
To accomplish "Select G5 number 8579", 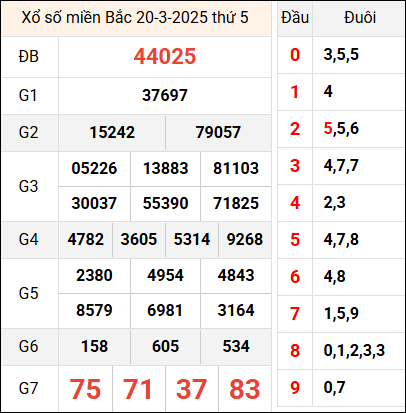I will coord(94,310).
